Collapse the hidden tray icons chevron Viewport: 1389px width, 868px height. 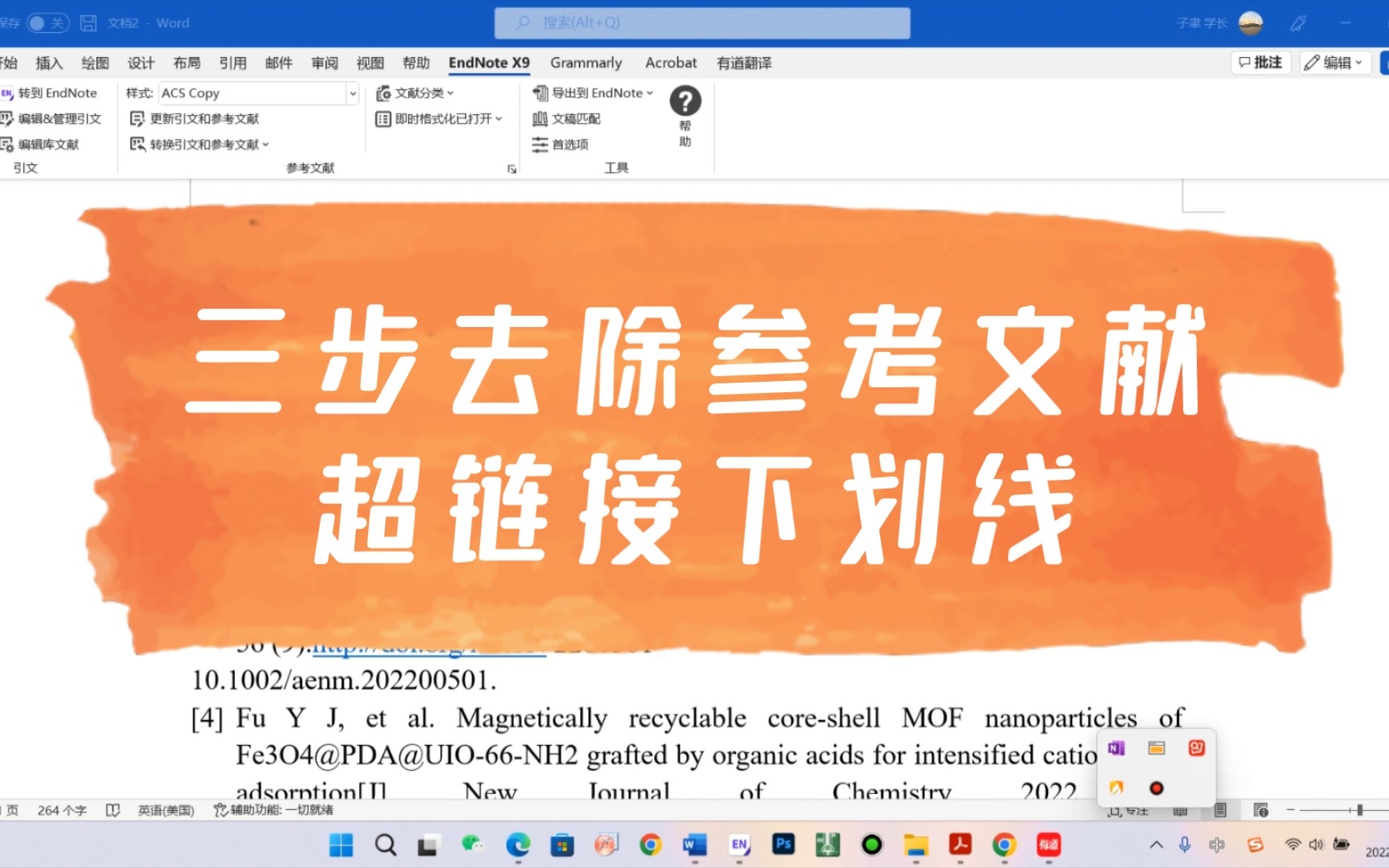[1157, 845]
